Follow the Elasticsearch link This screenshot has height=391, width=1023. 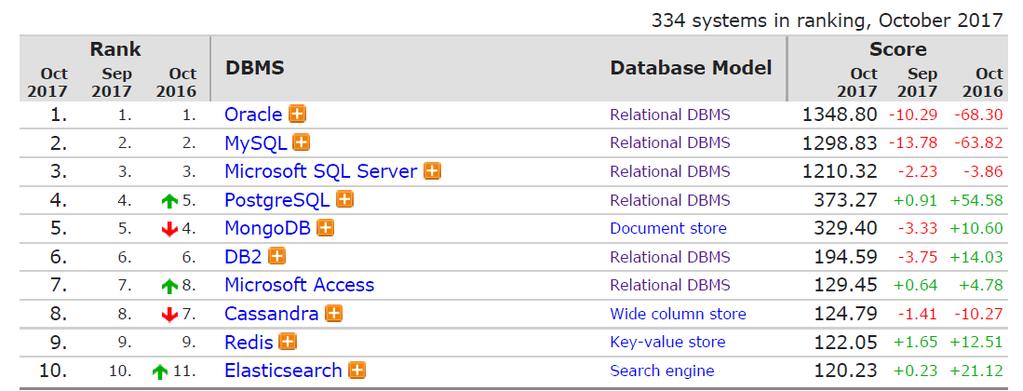[283, 371]
